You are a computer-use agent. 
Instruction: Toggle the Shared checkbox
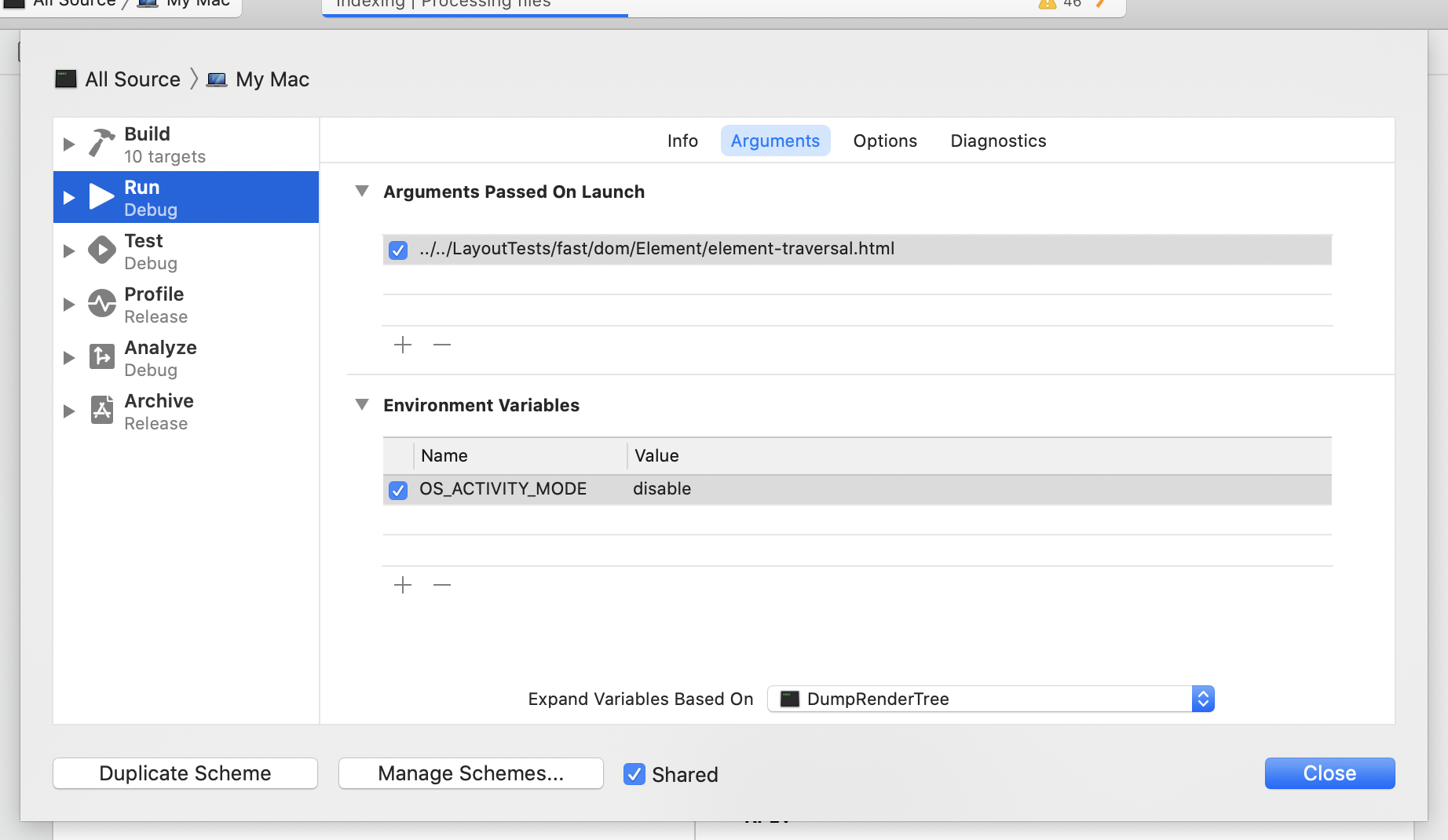pos(634,775)
